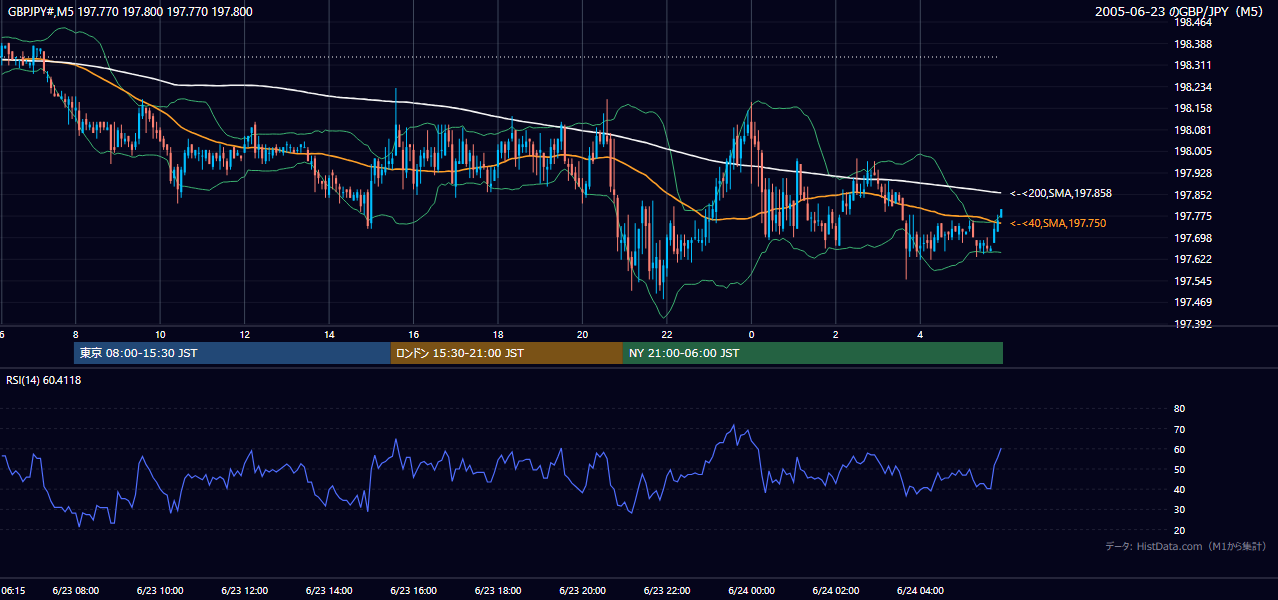Click the 6/24 02:00 bottom time label

pos(837,591)
